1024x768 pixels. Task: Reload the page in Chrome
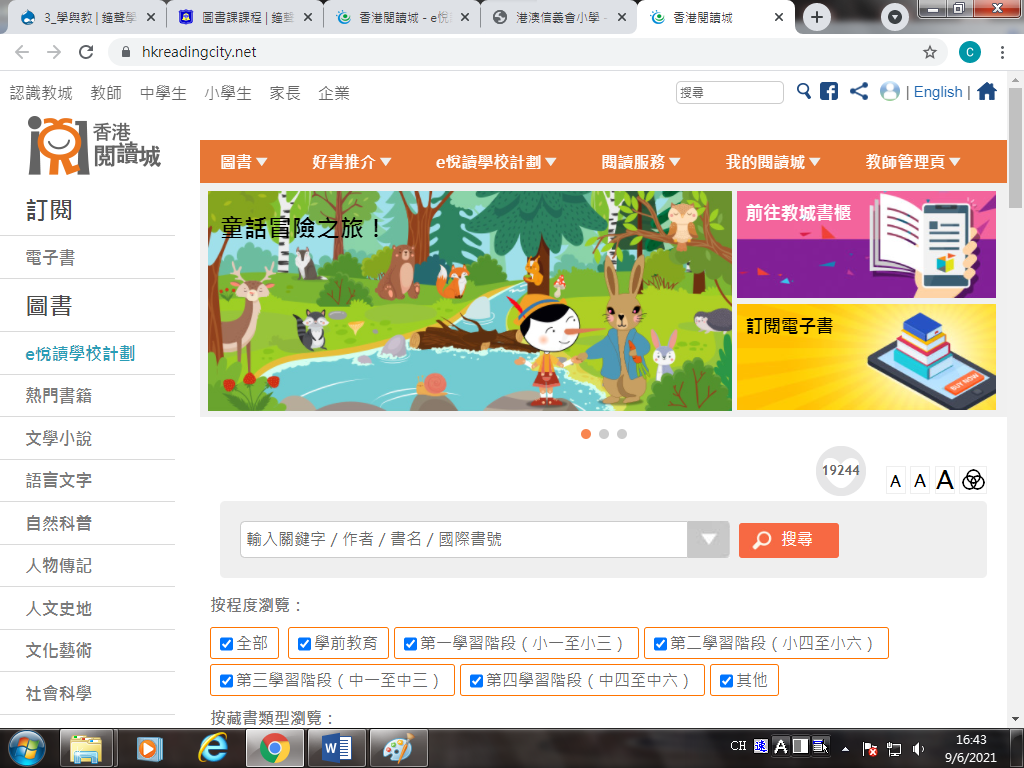(x=86, y=52)
